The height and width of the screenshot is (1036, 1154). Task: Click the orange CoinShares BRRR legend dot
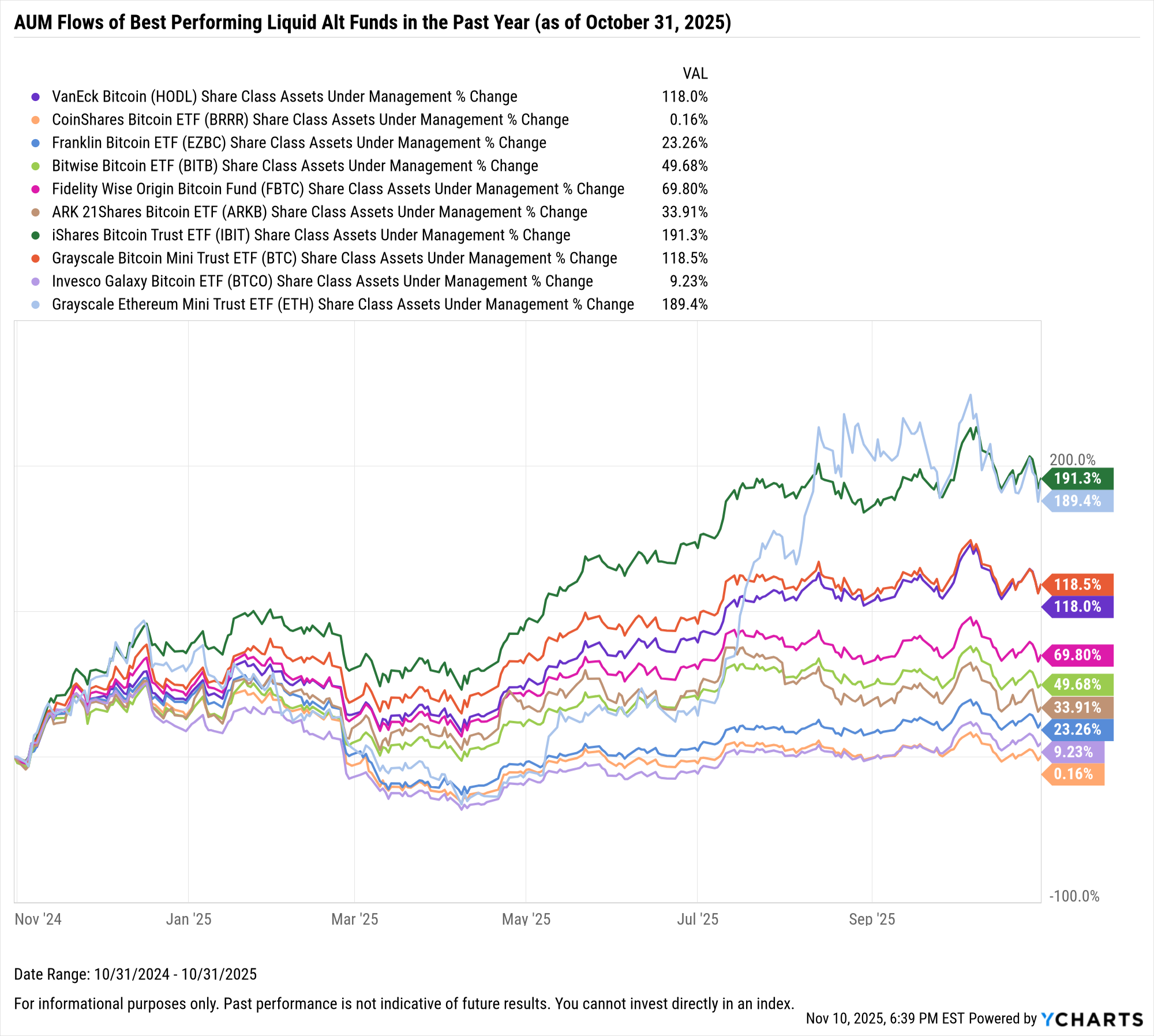(x=36, y=120)
